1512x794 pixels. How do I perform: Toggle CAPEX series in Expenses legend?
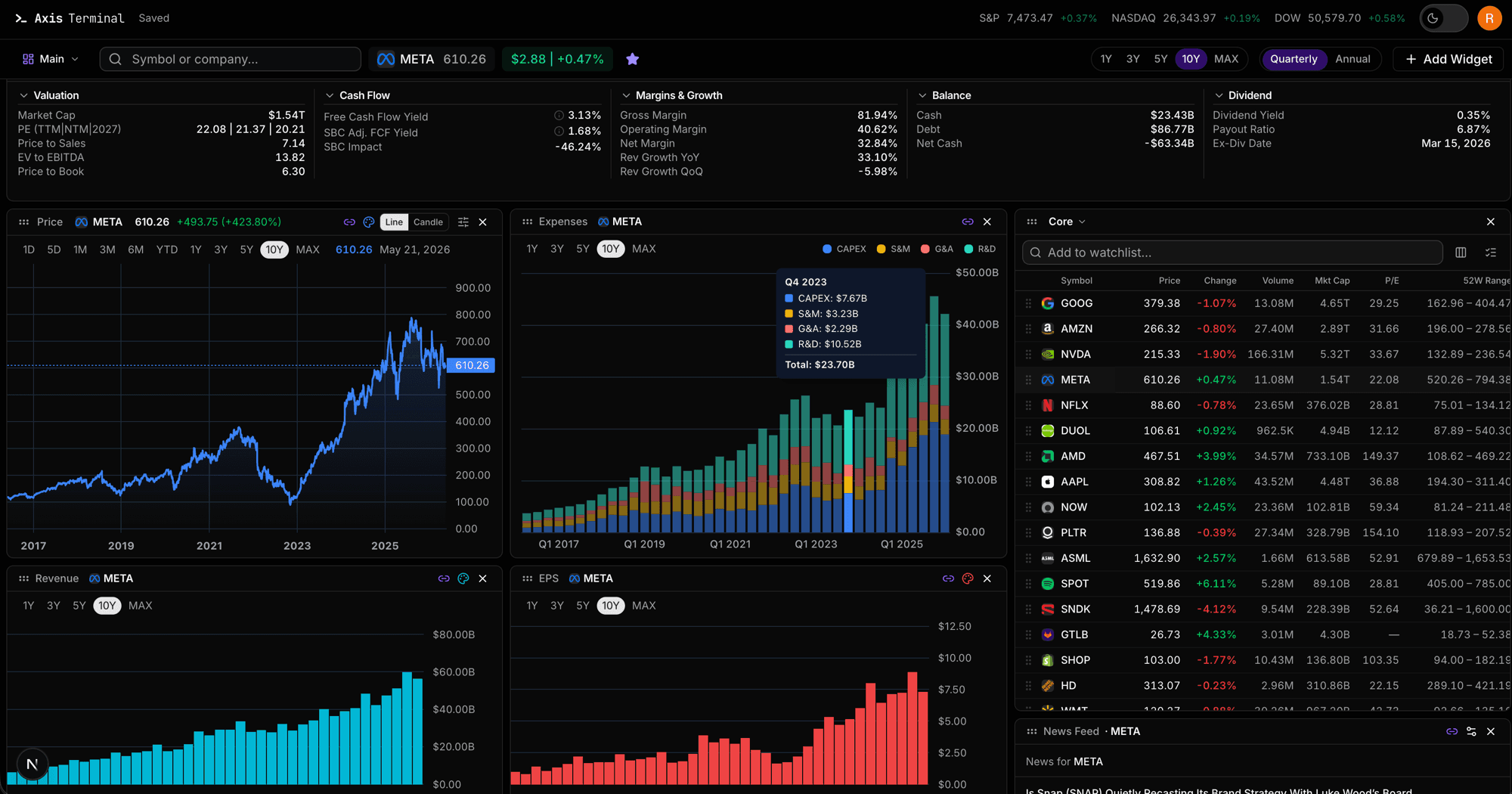pyautogui.click(x=844, y=249)
